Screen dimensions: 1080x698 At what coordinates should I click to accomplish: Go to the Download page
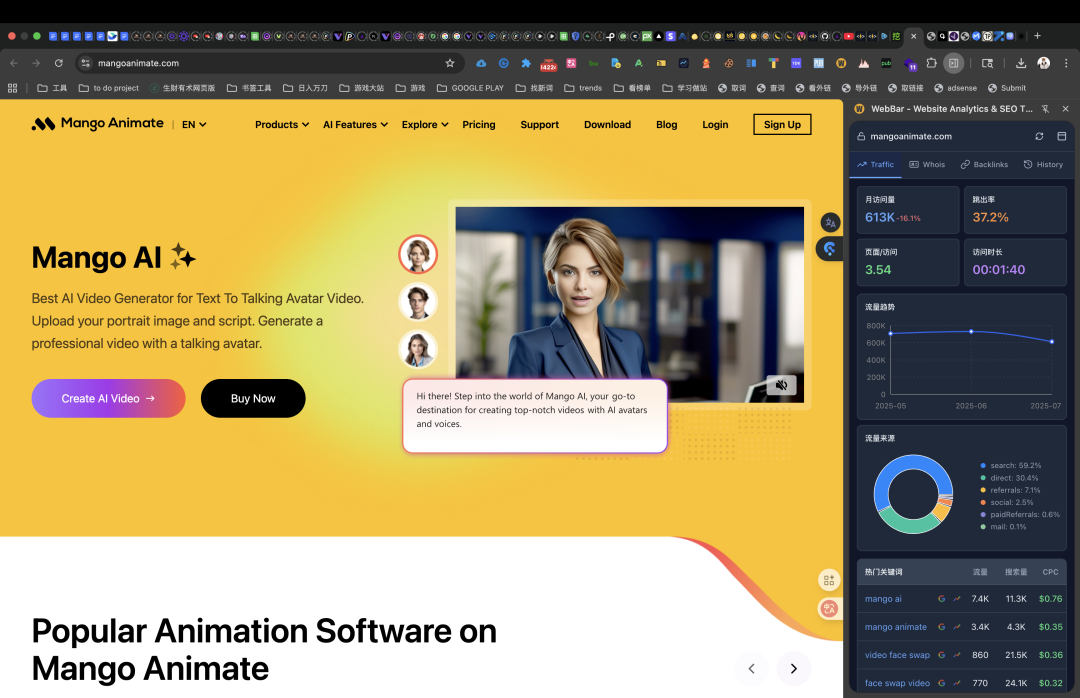tap(608, 125)
